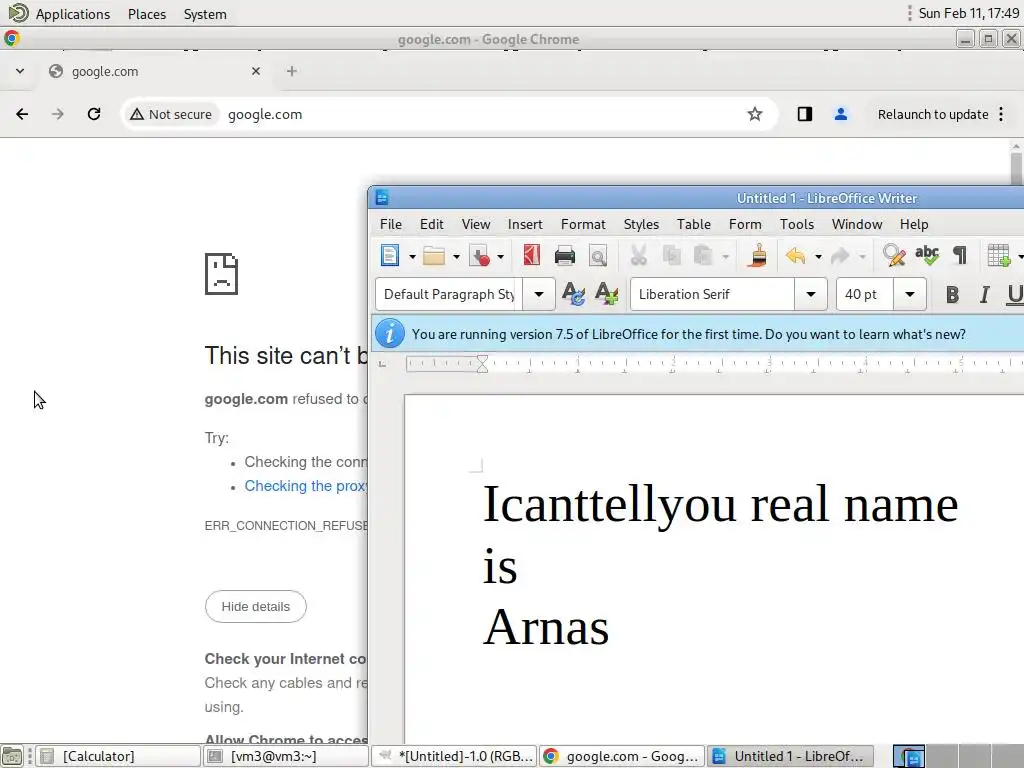Toggle Underline formatting
The image size is (1024, 768).
click(x=1015, y=295)
